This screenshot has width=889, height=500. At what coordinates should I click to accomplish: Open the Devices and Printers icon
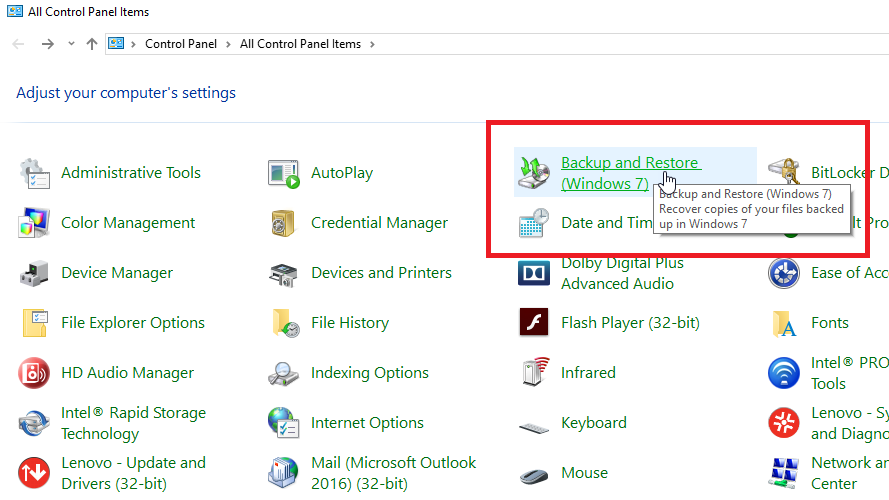point(284,273)
